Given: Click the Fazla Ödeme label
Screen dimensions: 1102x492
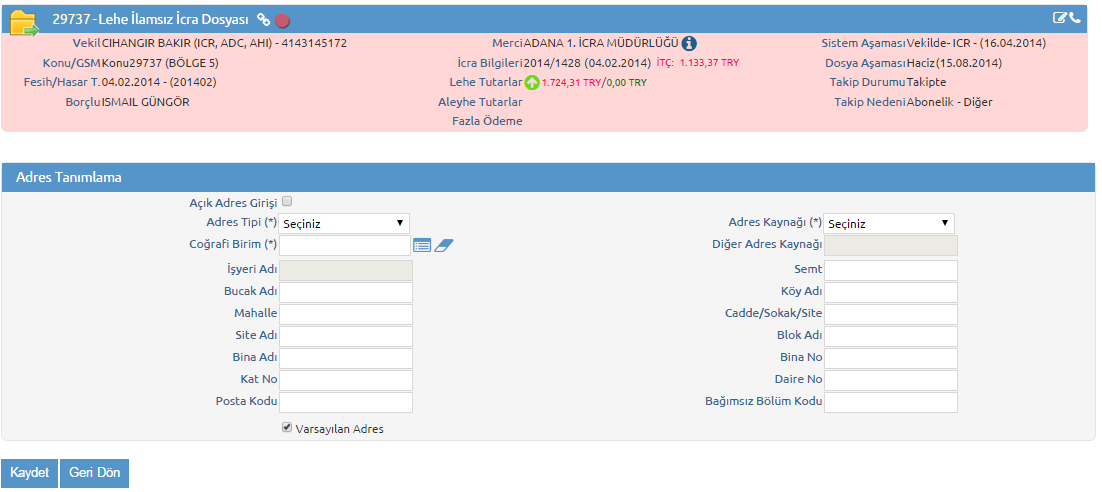Looking at the screenshot, I should click(x=487, y=122).
